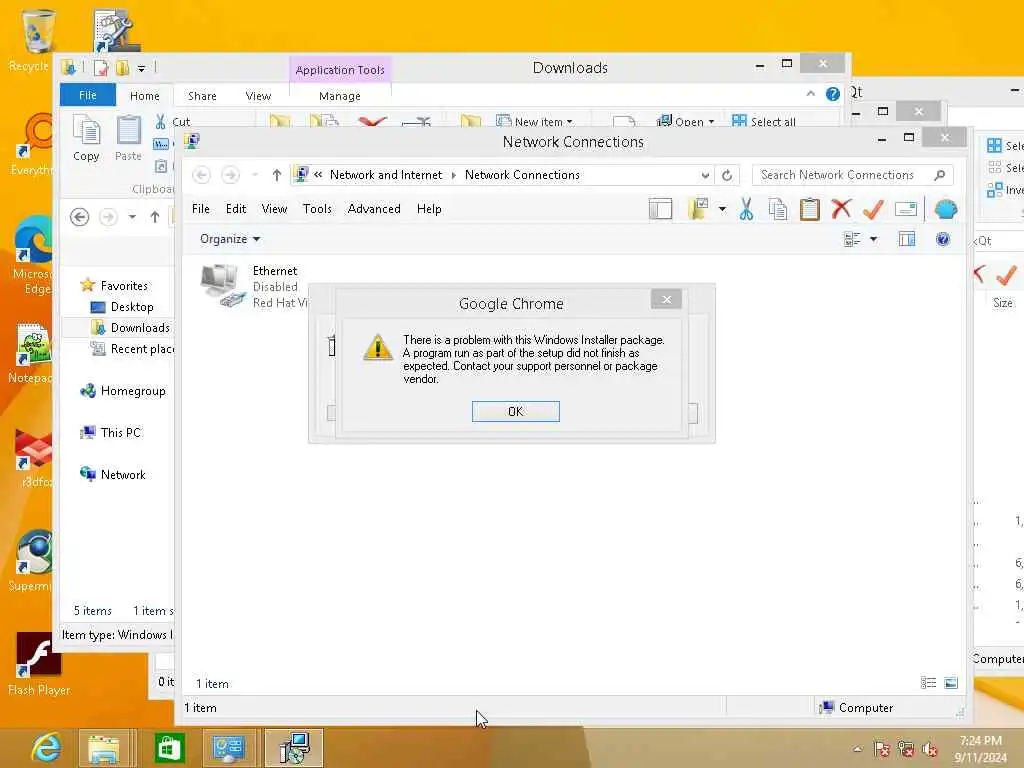Open the Edit menu in Network Connections

236,209
